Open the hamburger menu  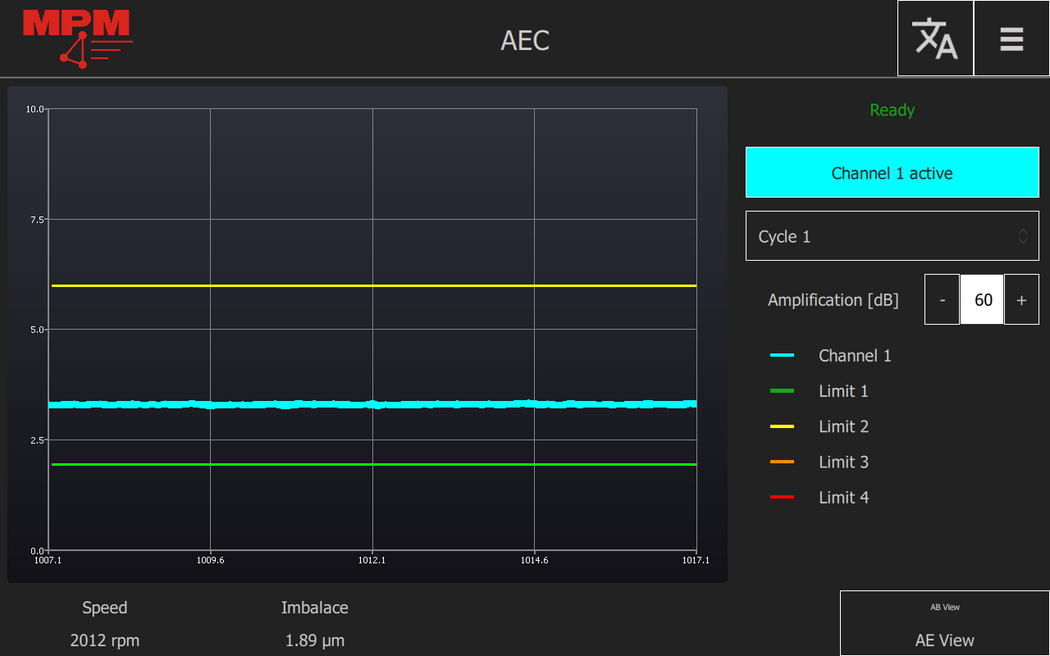1011,38
